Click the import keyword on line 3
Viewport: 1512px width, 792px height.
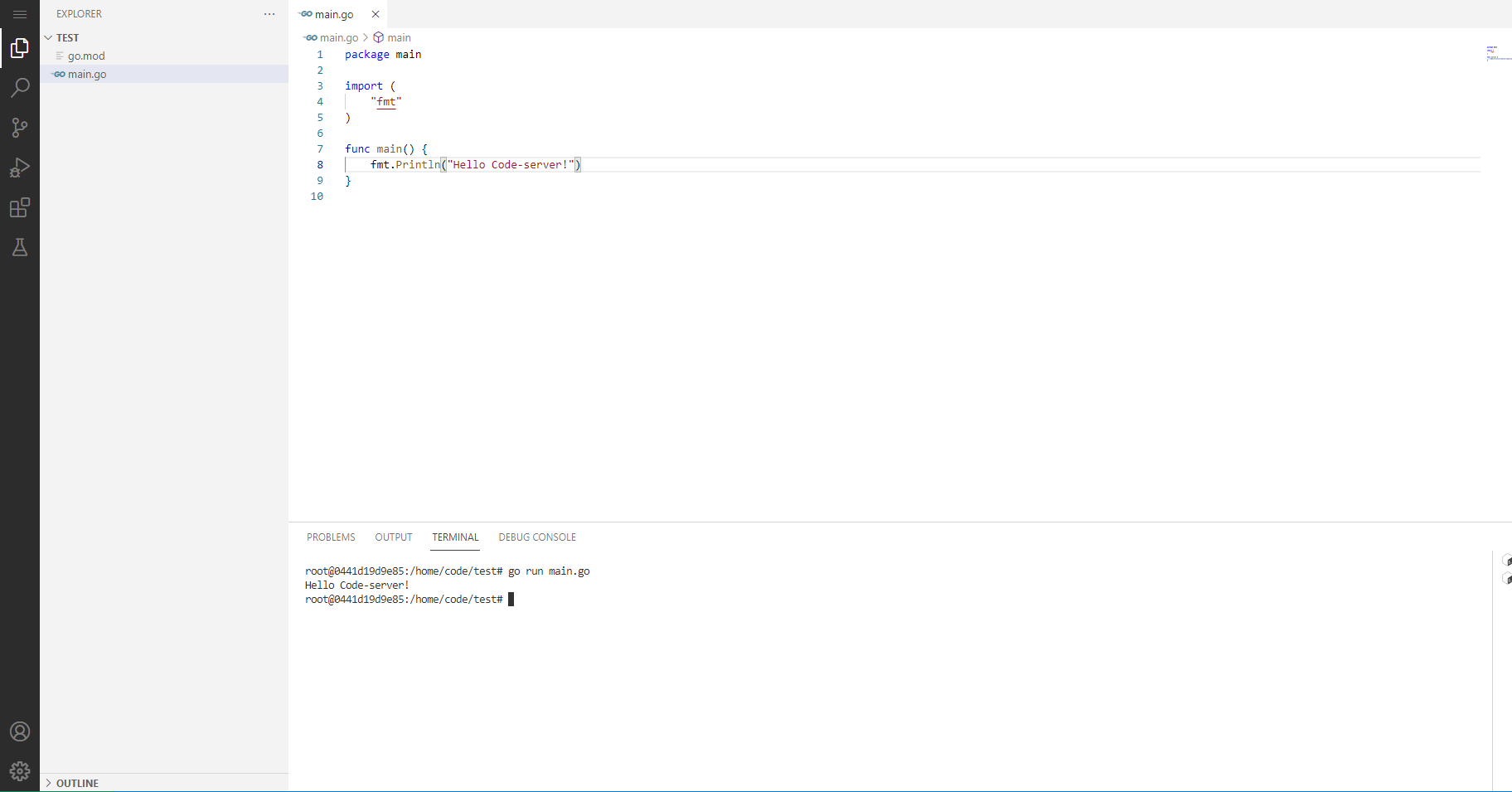click(x=364, y=86)
